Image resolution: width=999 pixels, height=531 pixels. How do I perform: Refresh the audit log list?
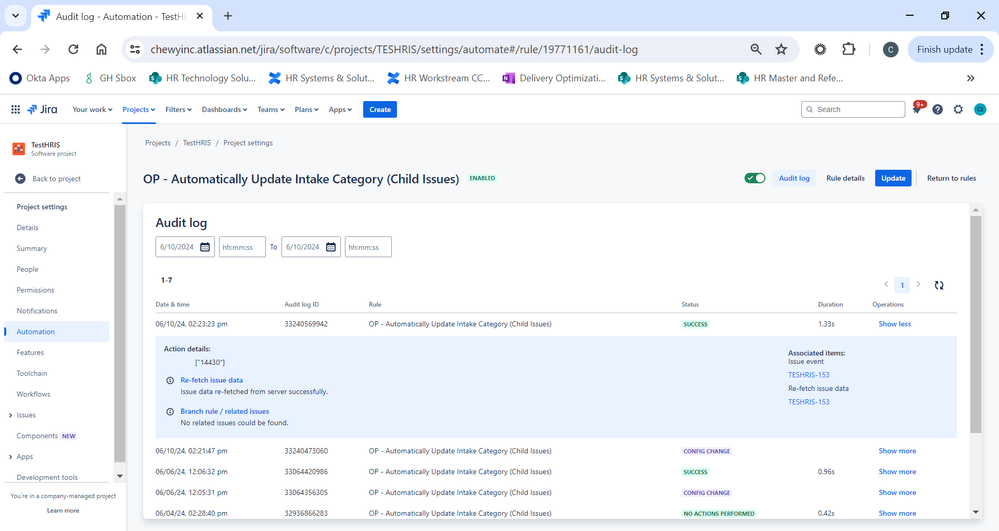939,285
